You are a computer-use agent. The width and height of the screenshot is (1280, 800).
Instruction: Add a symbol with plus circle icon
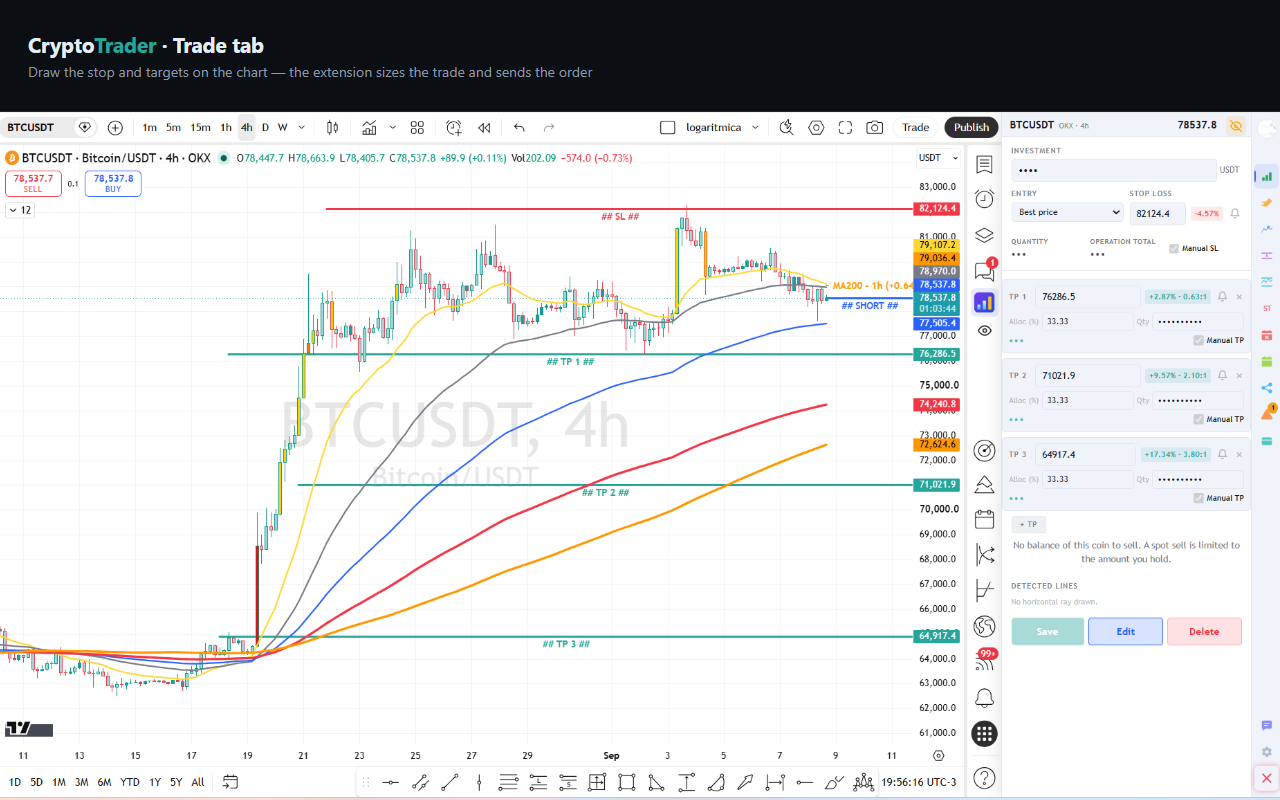[x=115, y=127]
